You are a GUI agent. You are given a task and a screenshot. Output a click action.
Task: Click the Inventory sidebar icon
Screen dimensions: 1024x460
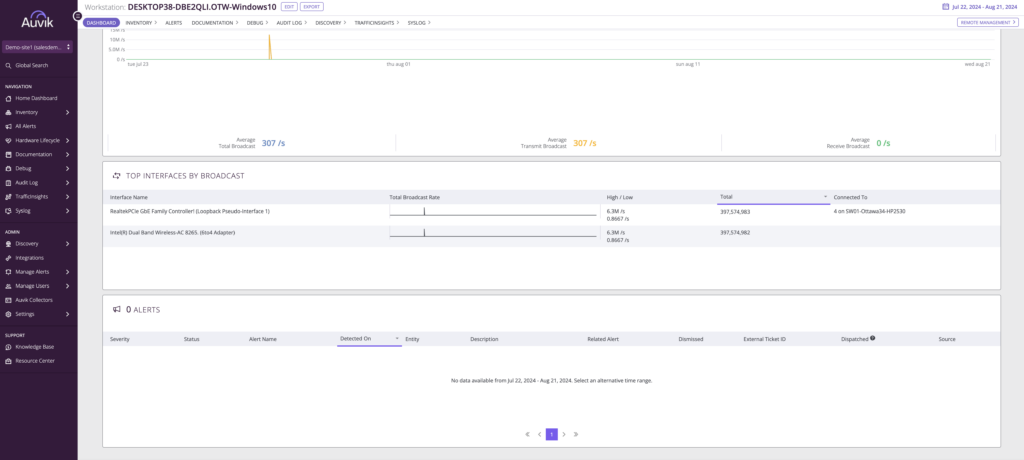pos(8,112)
